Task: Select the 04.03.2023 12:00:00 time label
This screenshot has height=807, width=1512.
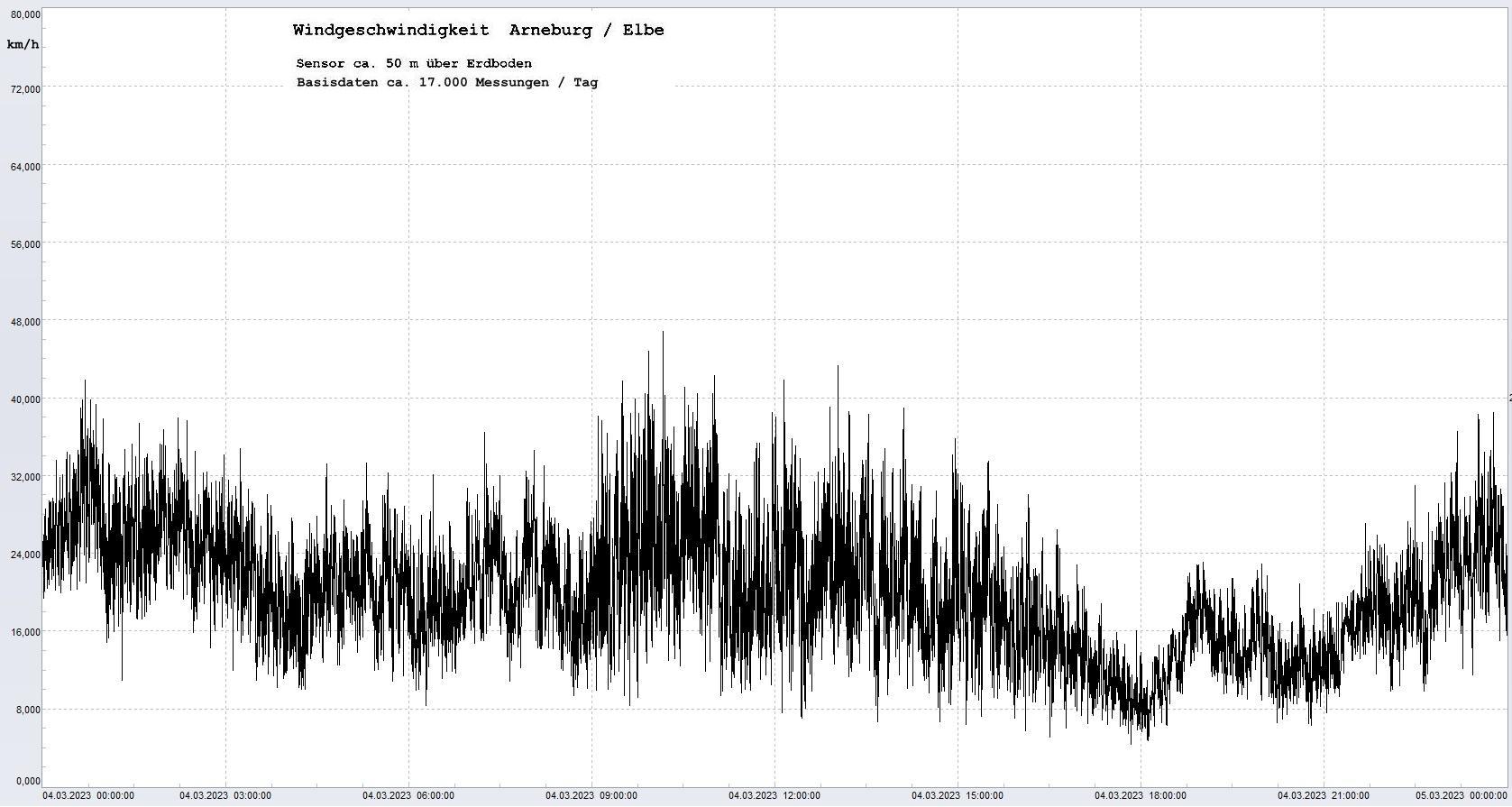Action: 774,795
